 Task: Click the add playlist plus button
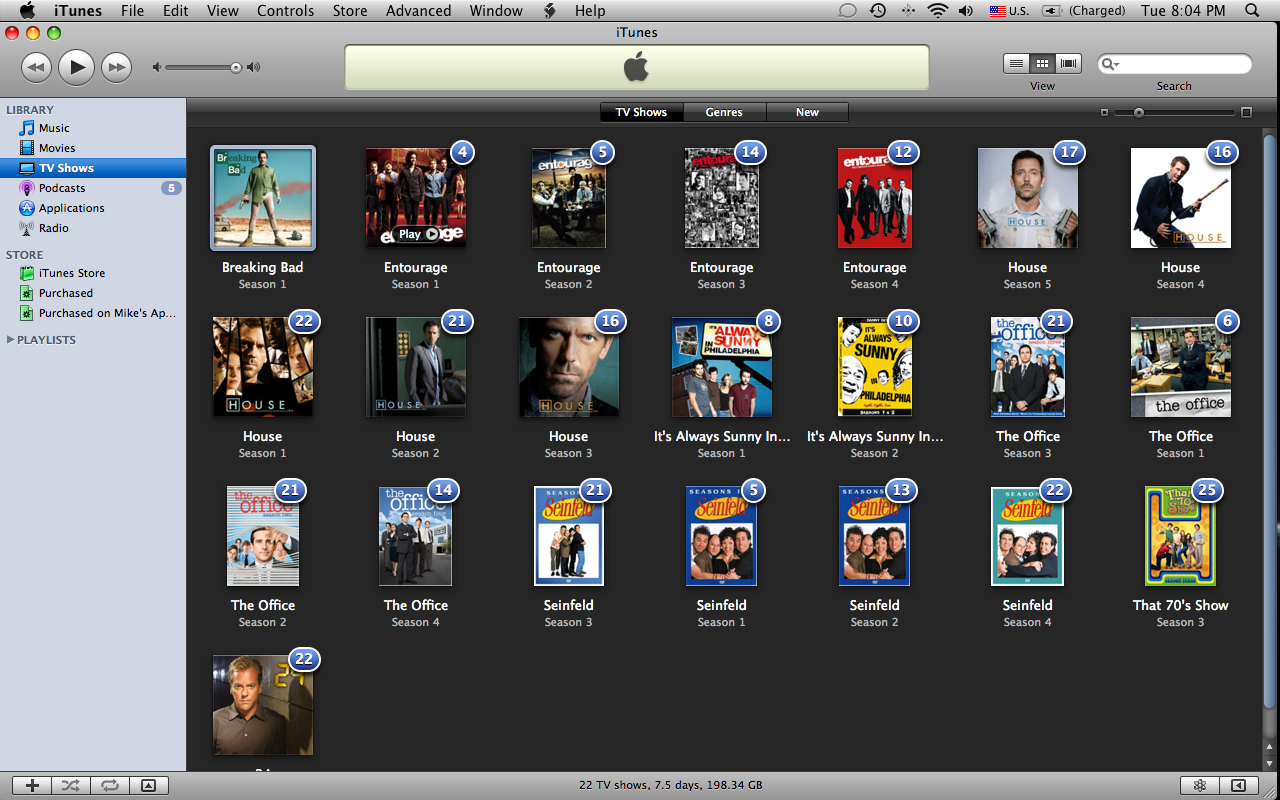[32, 786]
